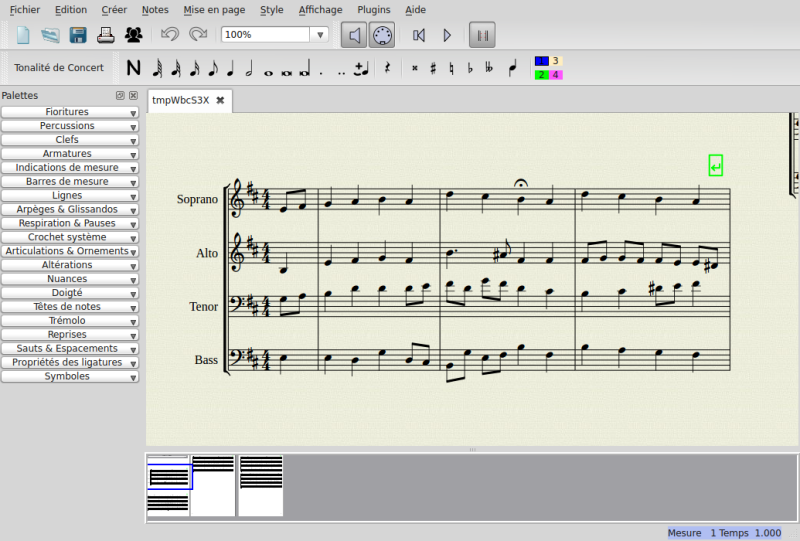Open the 100% zoom dropdown
800x541 pixels.
click(320, 35)
